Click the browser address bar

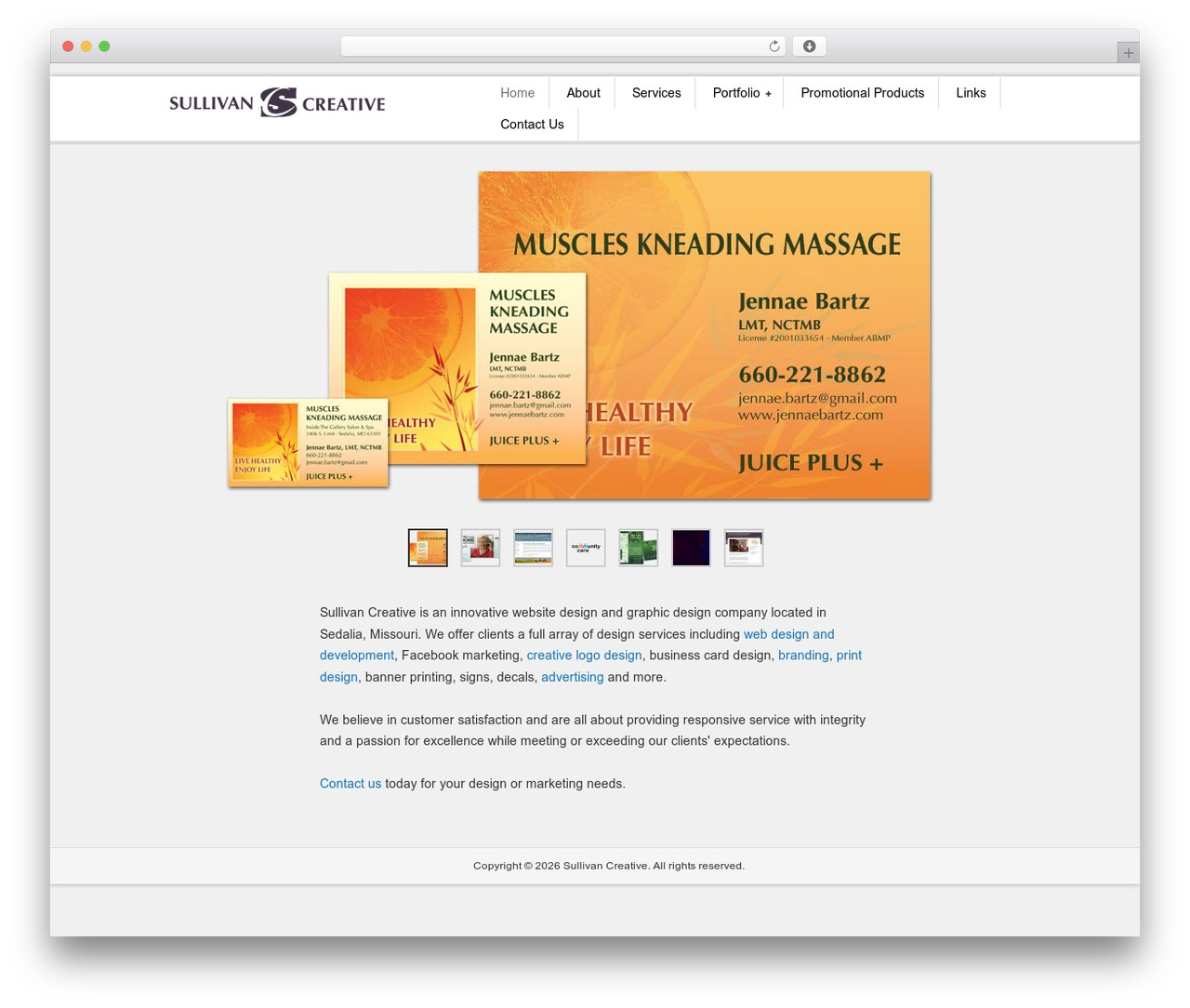(x=562, y=46)
